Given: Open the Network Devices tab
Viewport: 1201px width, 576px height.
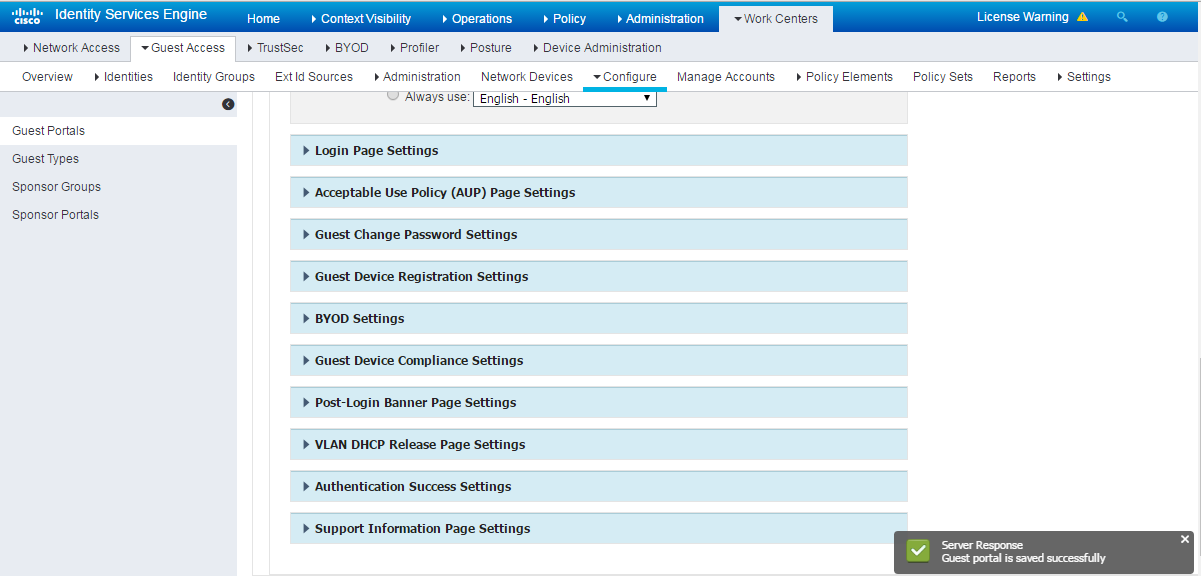Looking at the screenshot, I should pyautogui.click(x=527, y=77).
